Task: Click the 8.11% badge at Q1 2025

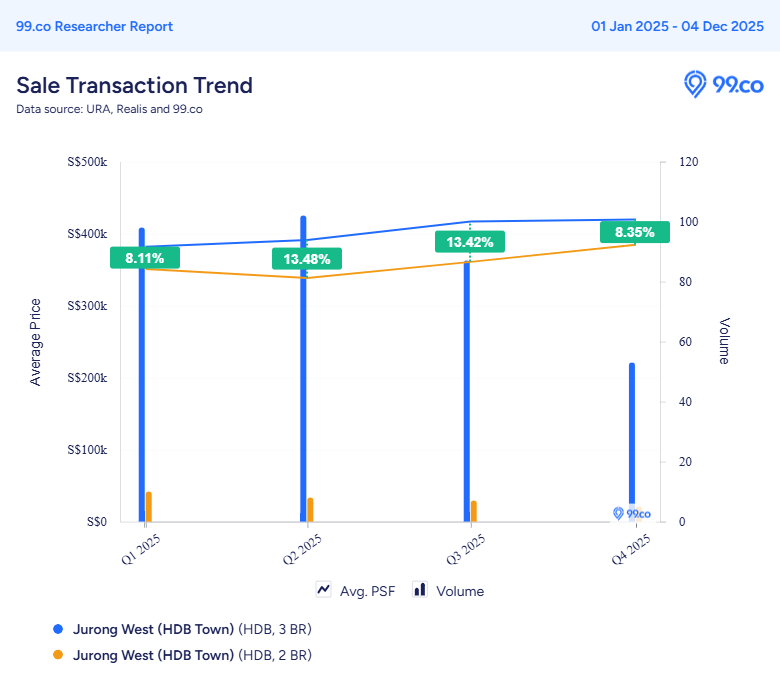Action: point(144,258)
